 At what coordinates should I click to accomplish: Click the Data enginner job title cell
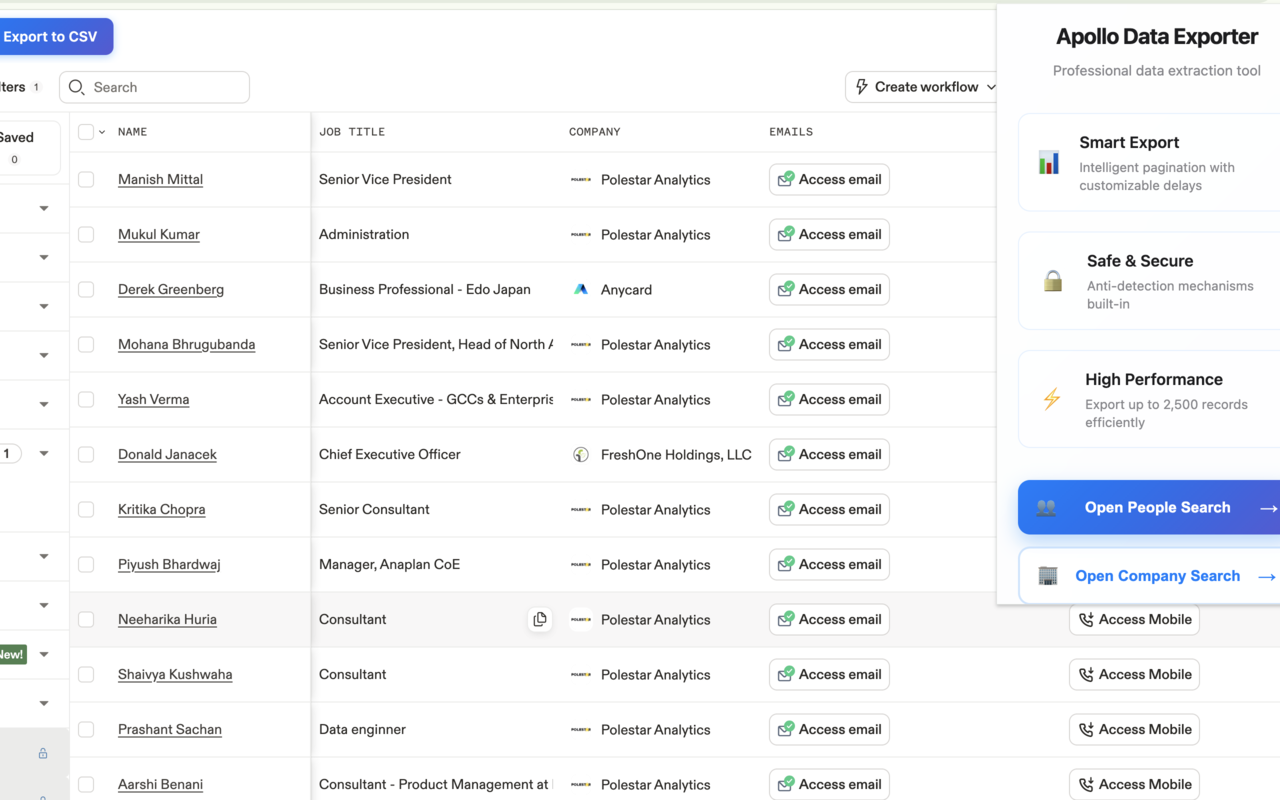(362, 729)
